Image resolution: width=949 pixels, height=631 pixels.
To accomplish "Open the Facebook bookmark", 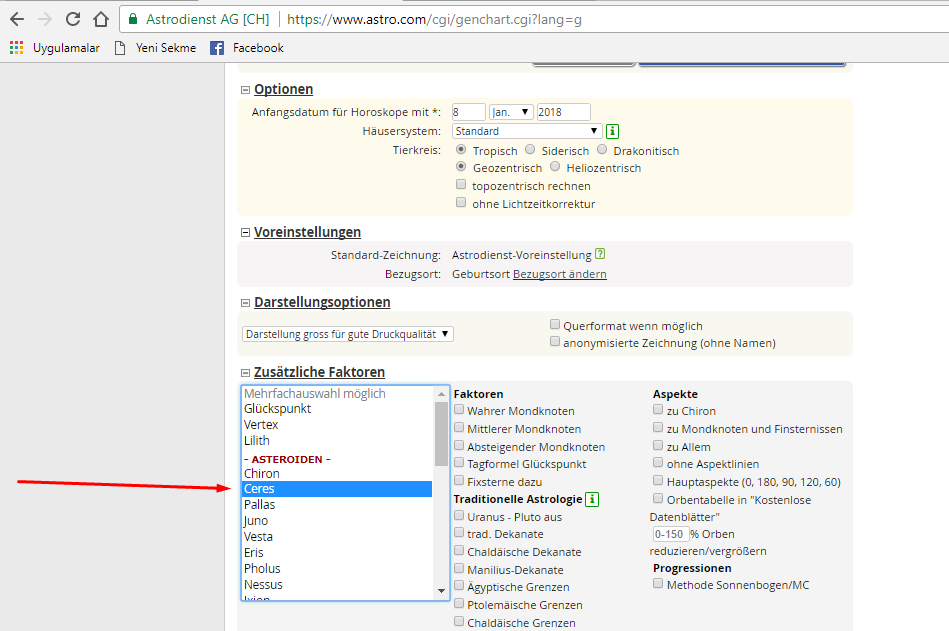I will pyautogui.click(x=246, y=48).
